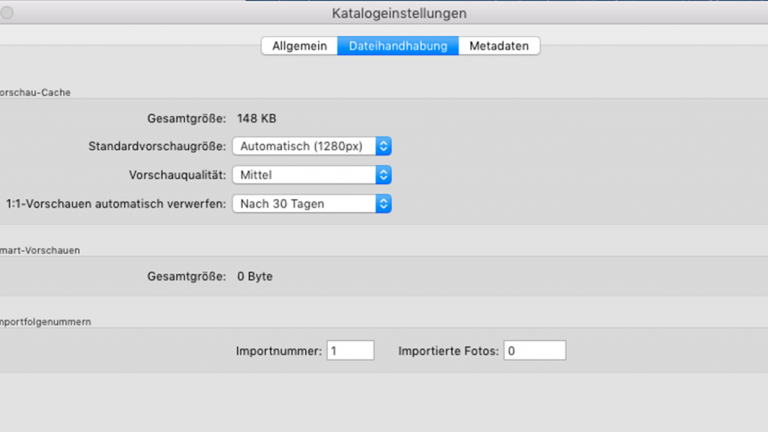Viewport: 768px width, 432px height.
Task: Focus the Importierte Fotos field
Action: pyautogui.click(x=534, y=351)
